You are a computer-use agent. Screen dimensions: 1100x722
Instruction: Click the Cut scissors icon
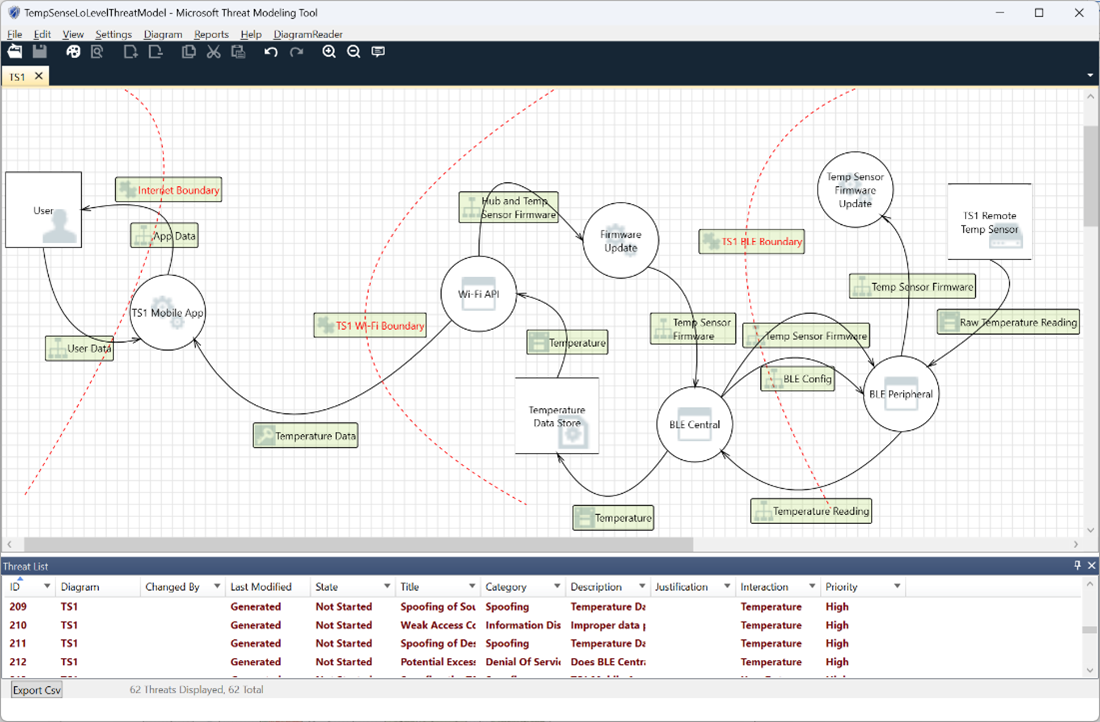(213, 52)
